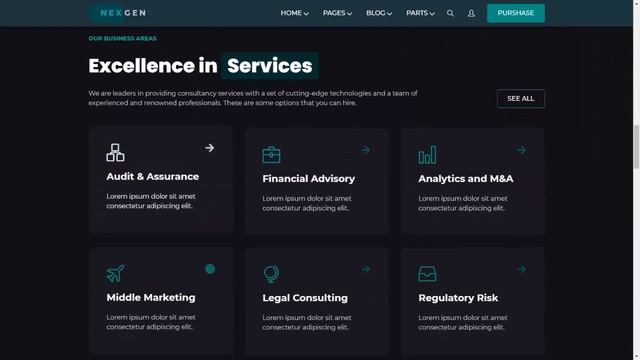Click the Audit & Assurance cubes icon
This screenshot has height=360, width=640.
tap(115, 152)
